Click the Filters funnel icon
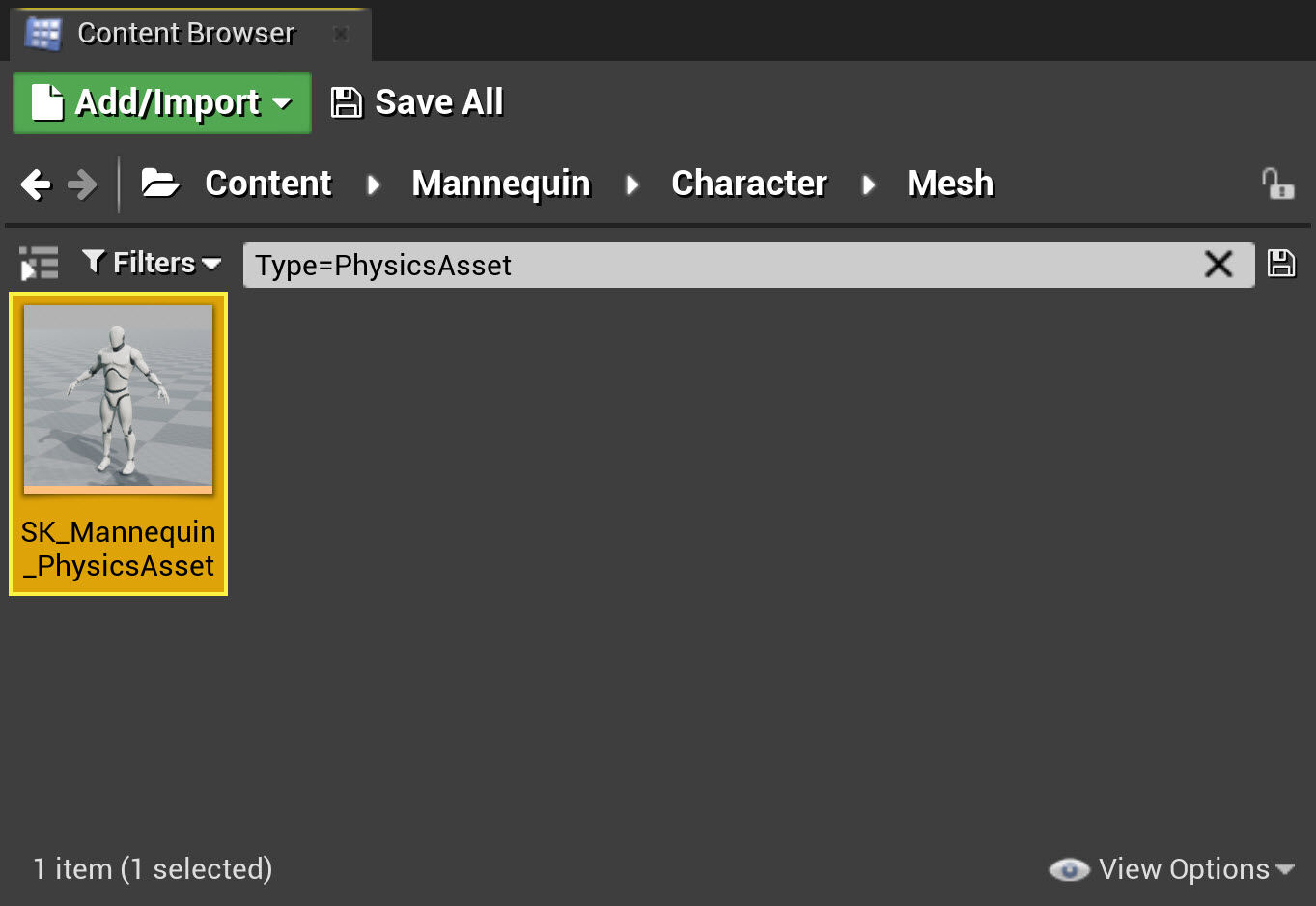1316x906 pixels. coord(93,262)
